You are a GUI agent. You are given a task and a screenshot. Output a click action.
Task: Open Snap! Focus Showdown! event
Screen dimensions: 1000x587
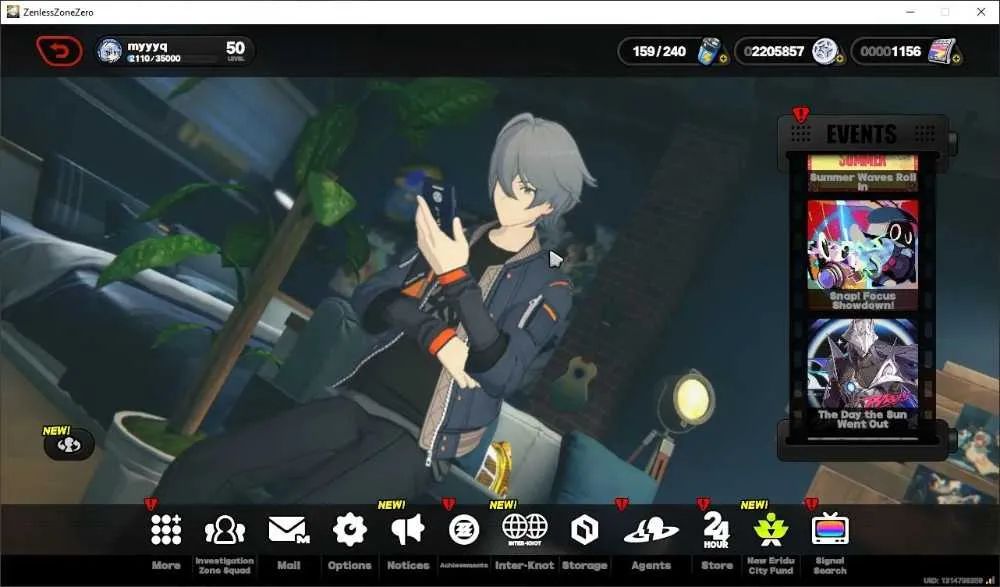click(863, 255)
